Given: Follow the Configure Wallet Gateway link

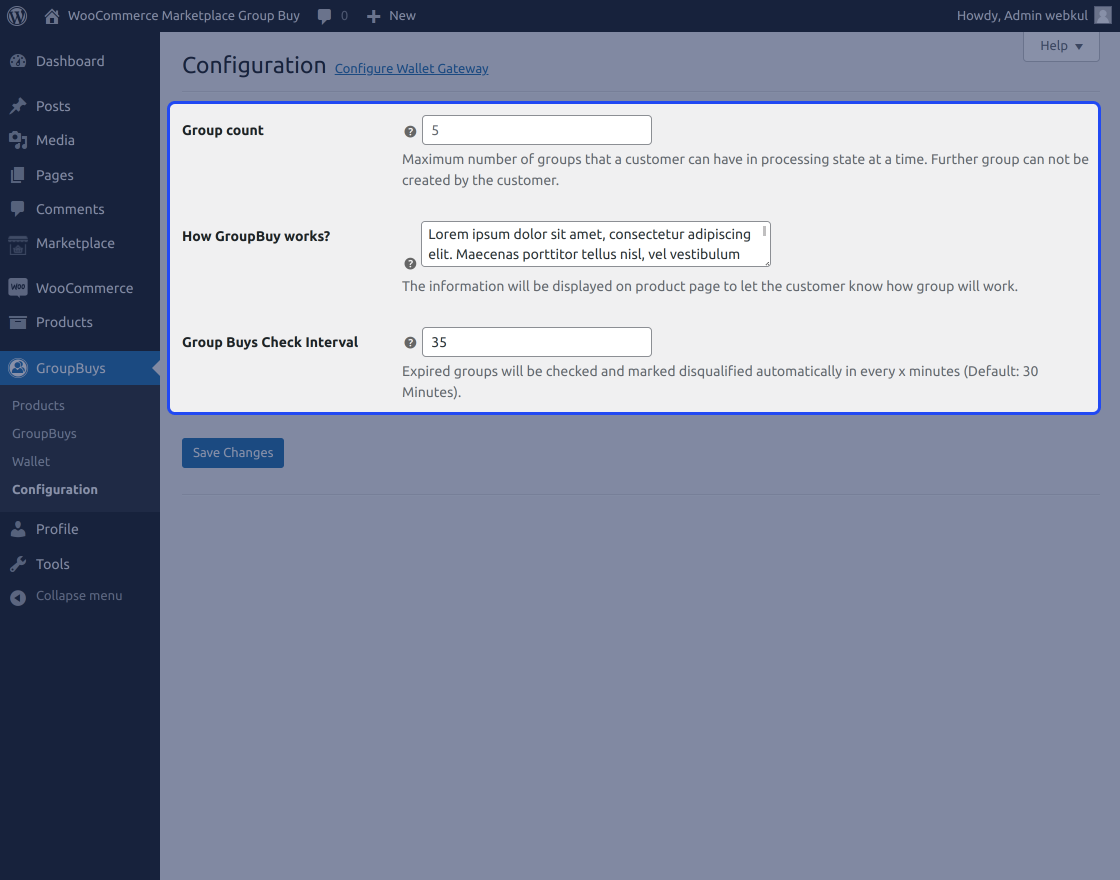Looking at the screenshot, I should (x=411, y=69).
